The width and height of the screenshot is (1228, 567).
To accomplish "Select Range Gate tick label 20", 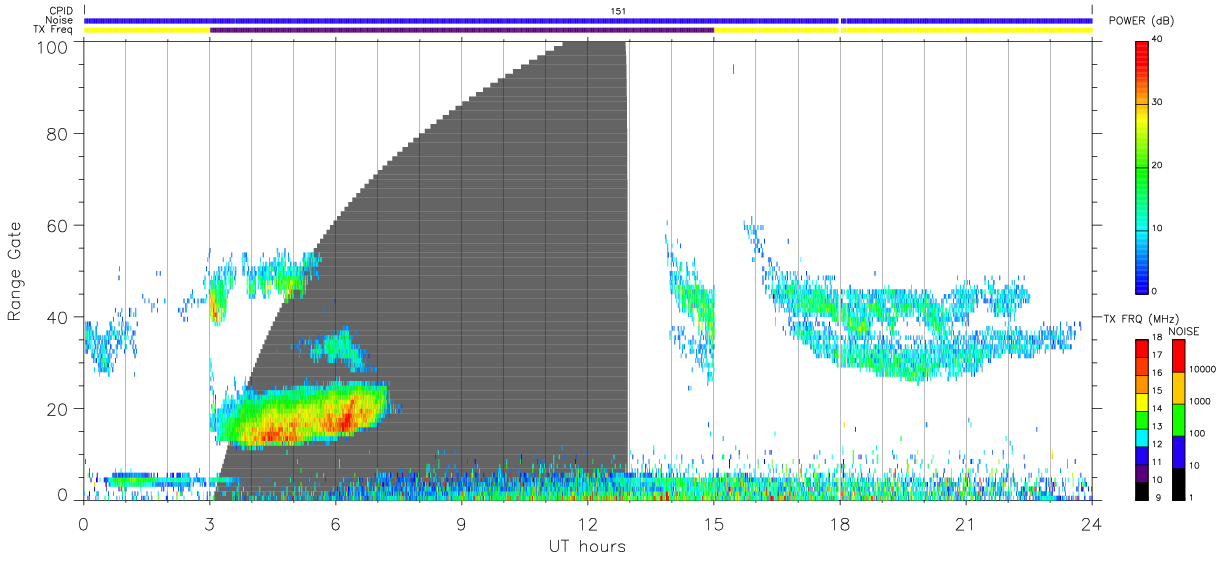I will click(57, 409).
